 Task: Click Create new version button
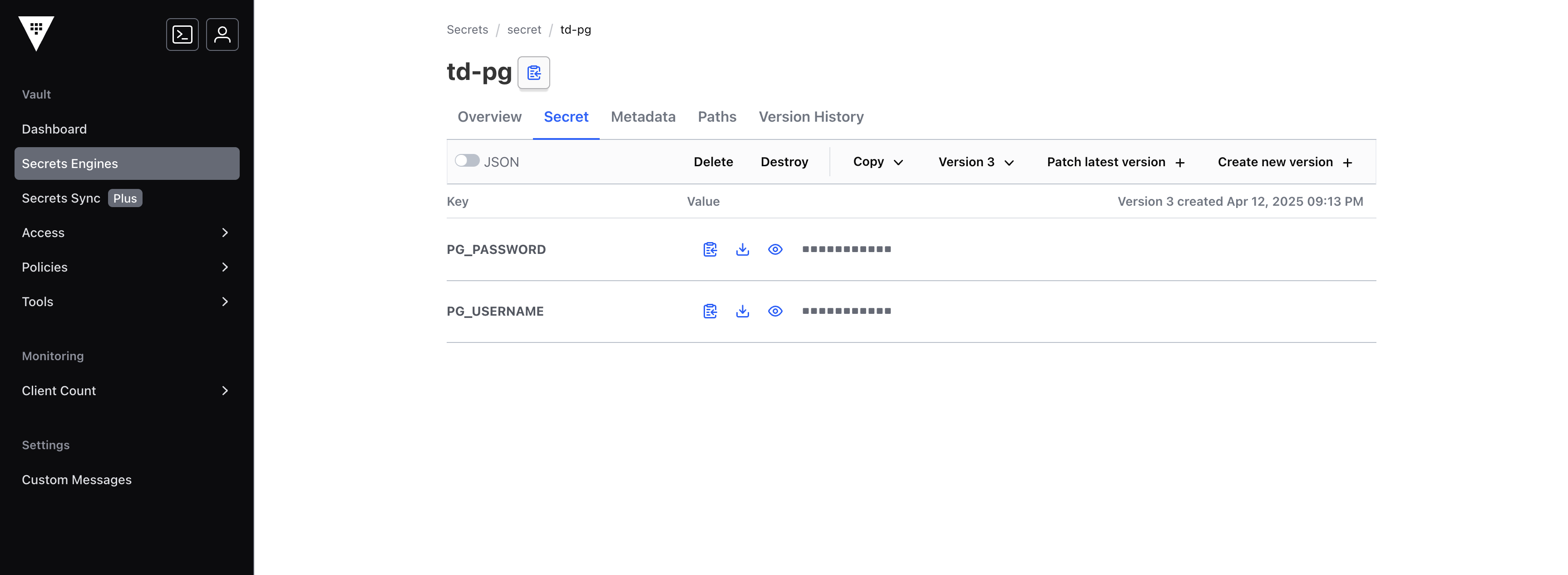click(x=1284, y=162)
